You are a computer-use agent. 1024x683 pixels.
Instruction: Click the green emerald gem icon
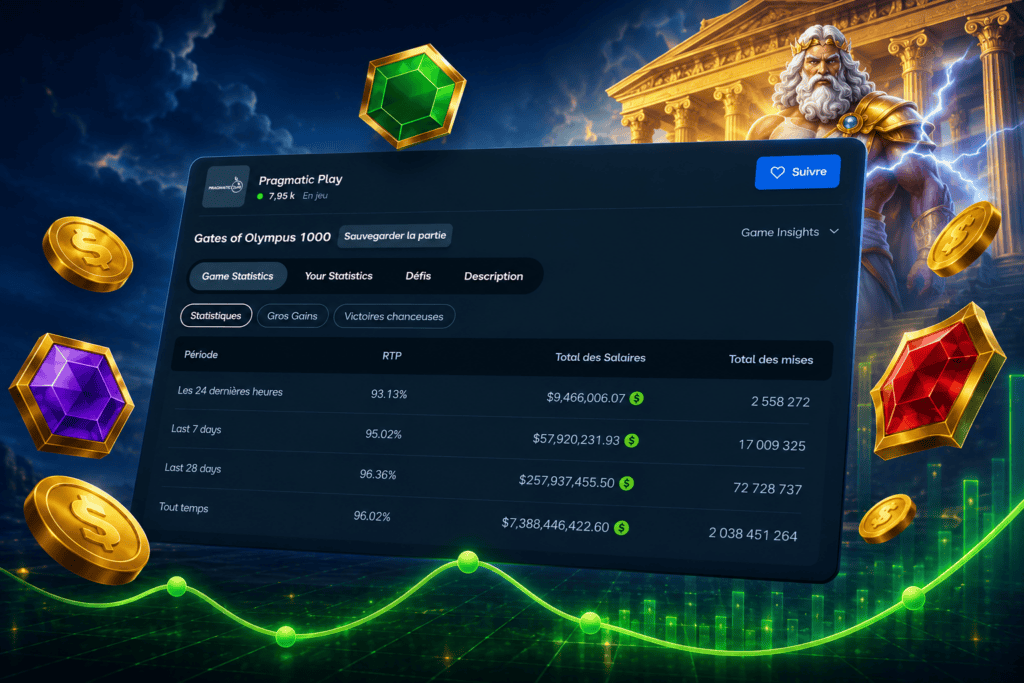pyautogui.click(x=412, y=96)
